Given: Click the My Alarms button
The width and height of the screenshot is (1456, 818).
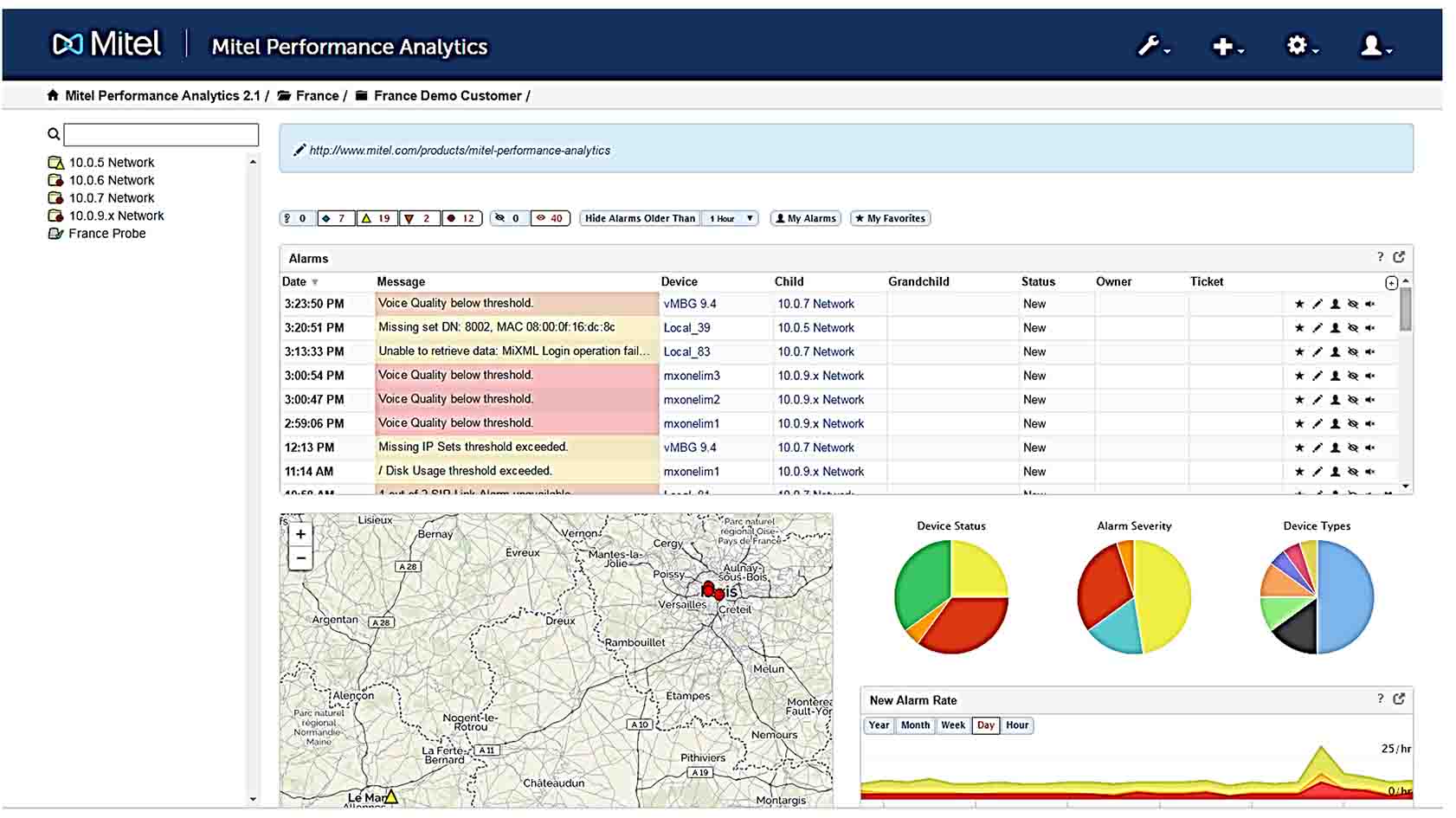Looking at the screenshot, I should click(x=805, y=218).
